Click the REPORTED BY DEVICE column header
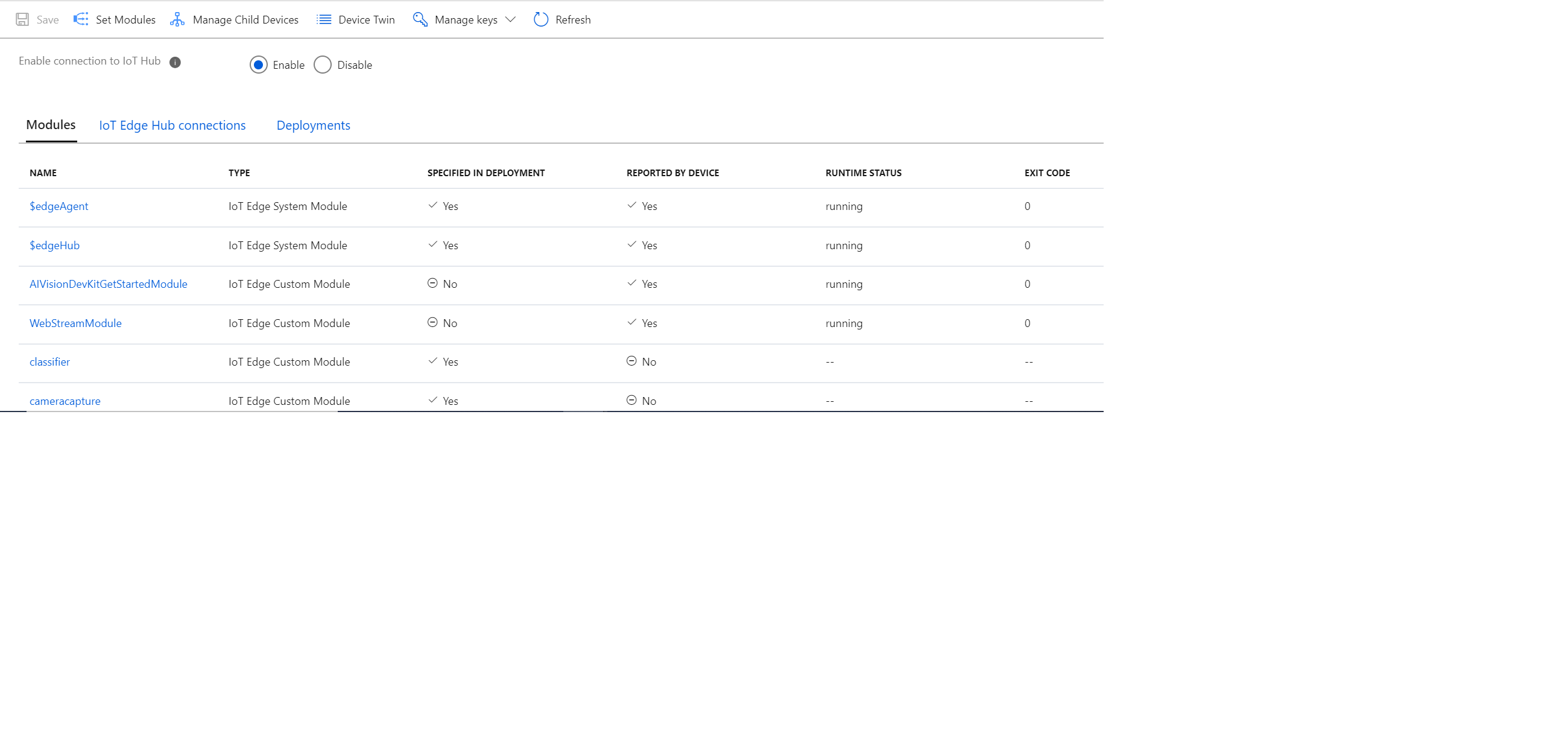The width and height of the screenshot is (1568, 753). pyautogui.click(x=672, y=173)
